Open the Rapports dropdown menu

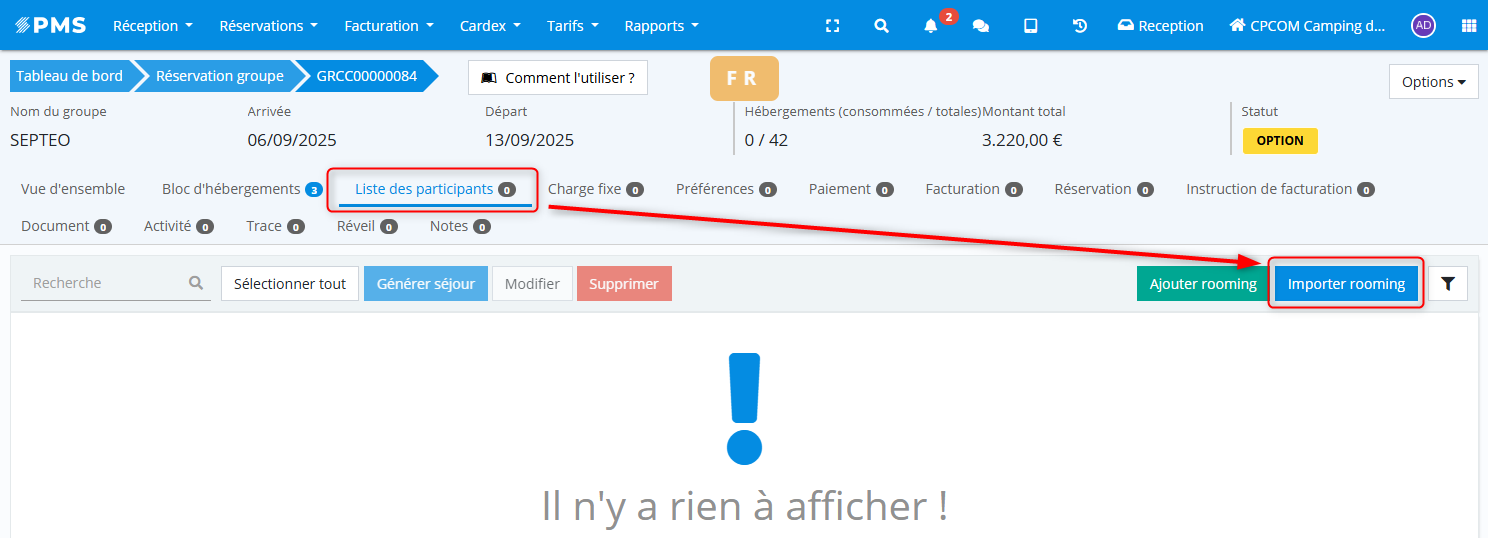661,26
